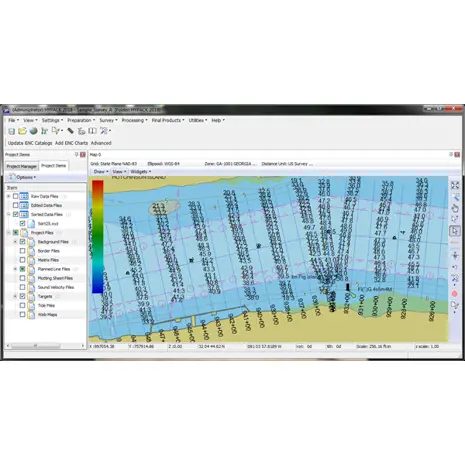Click the pin icon of Map panel
This screenshot has height=465, width=465.
[x=451, y=154]
